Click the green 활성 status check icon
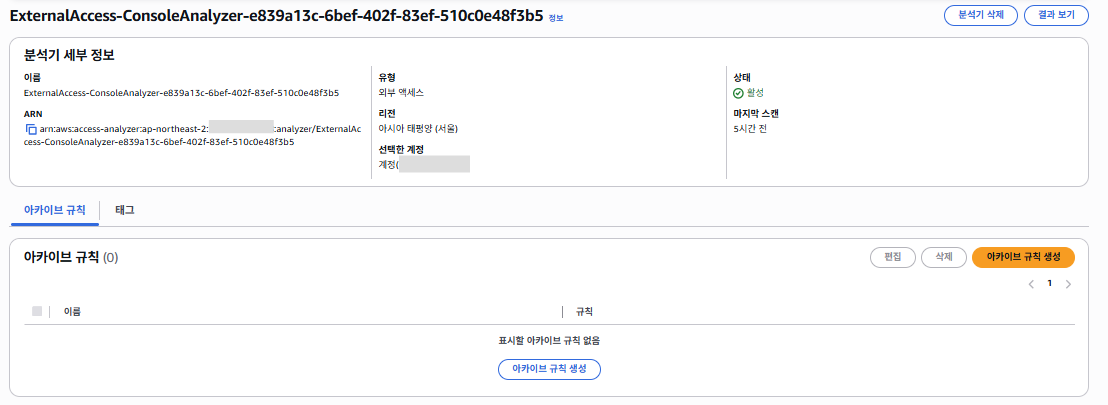This screenshot has width=1108, height=405. 738,93
